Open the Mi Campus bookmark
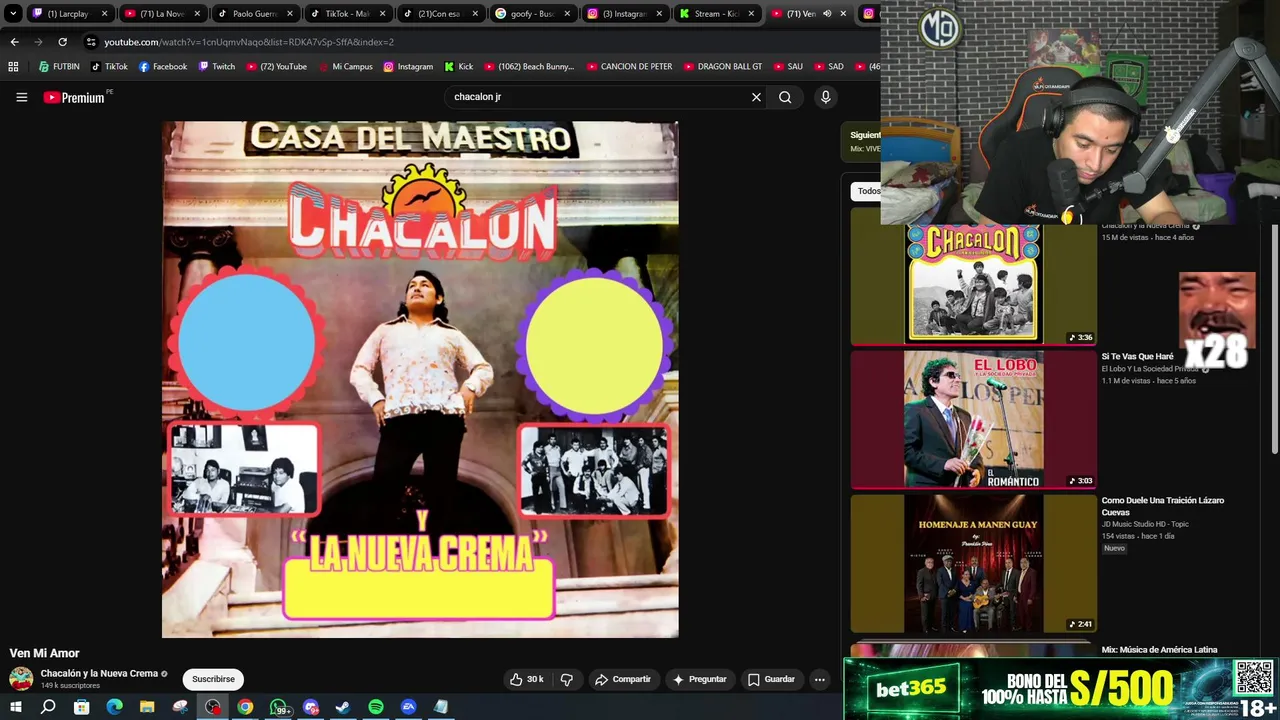This screenshot has height=720, width=1280. [x=345, y=66]
